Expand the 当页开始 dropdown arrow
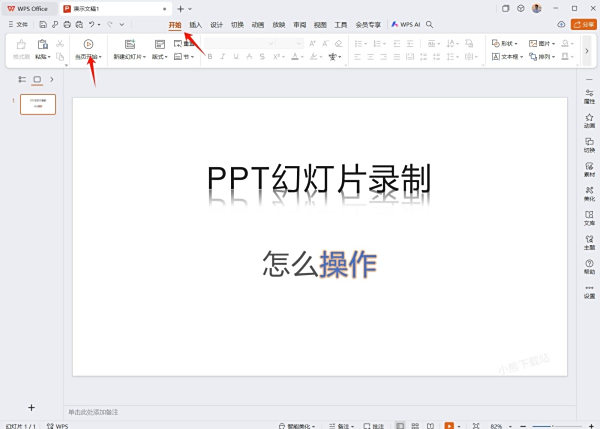This screenshot has height=429, width=600. 100,57
